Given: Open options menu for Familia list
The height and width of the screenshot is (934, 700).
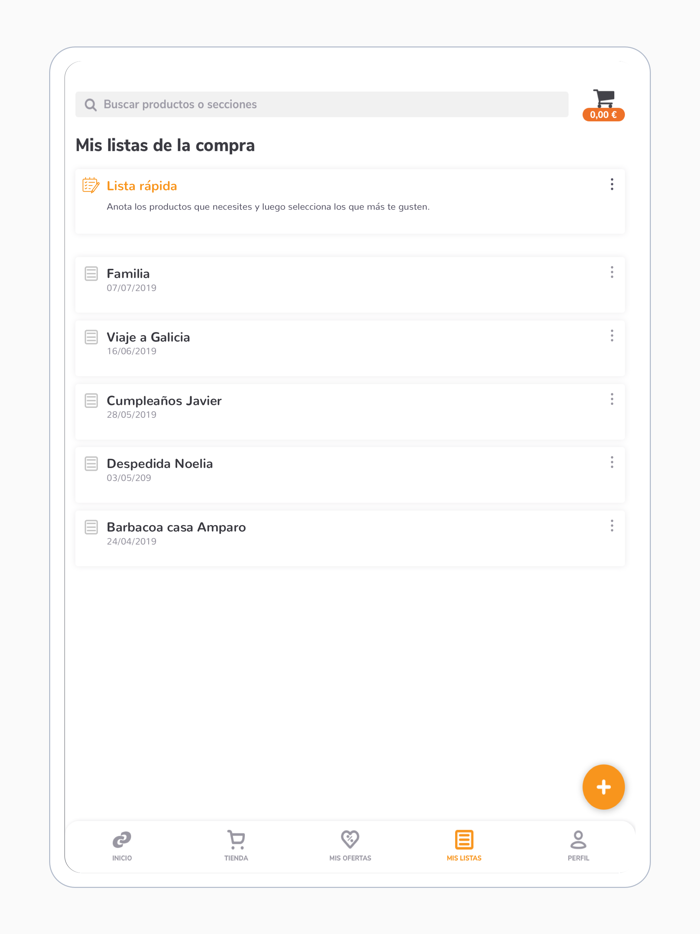Looking at the screenshot, I should coord(612,272).
